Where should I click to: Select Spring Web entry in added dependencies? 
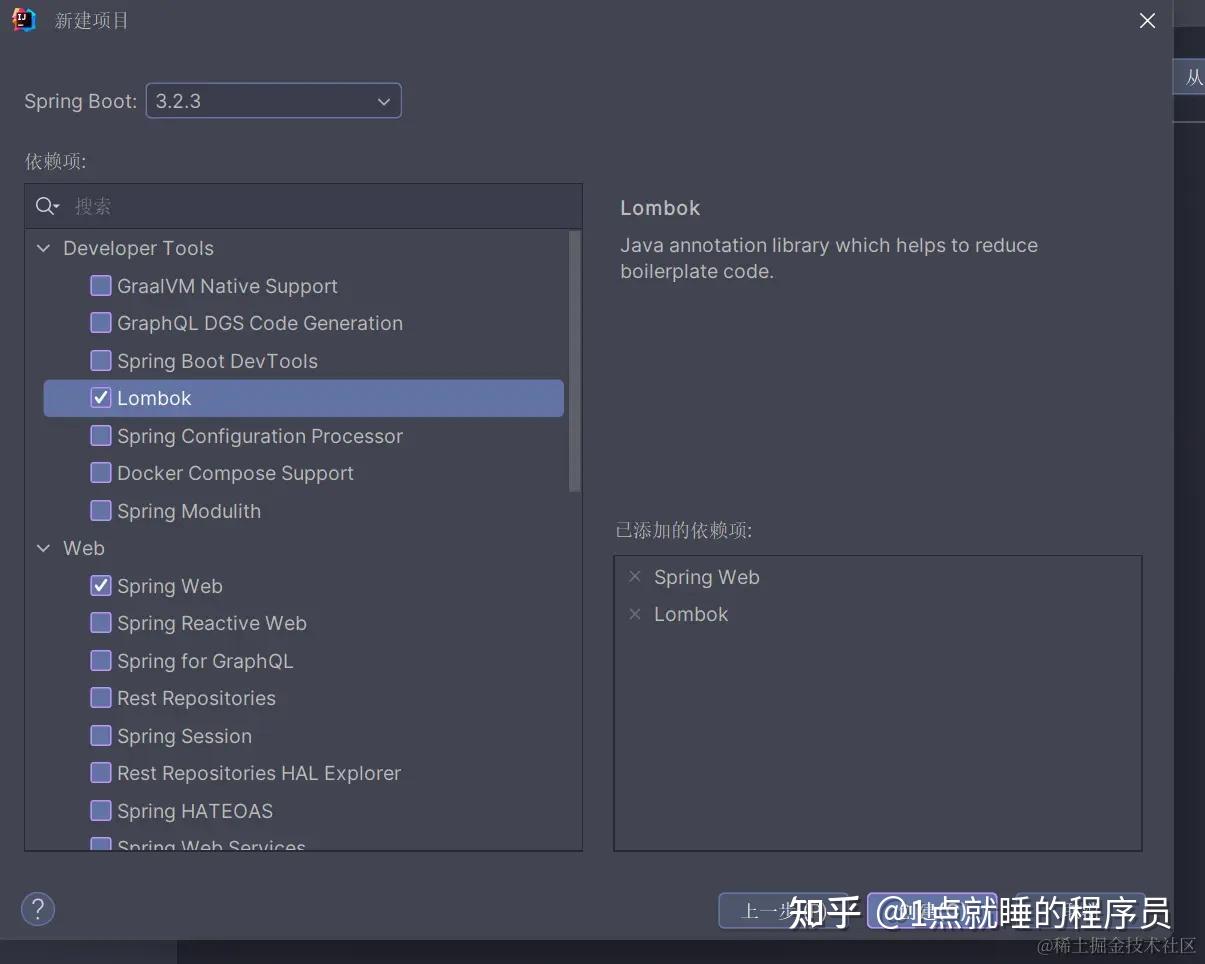click(707, 577)
